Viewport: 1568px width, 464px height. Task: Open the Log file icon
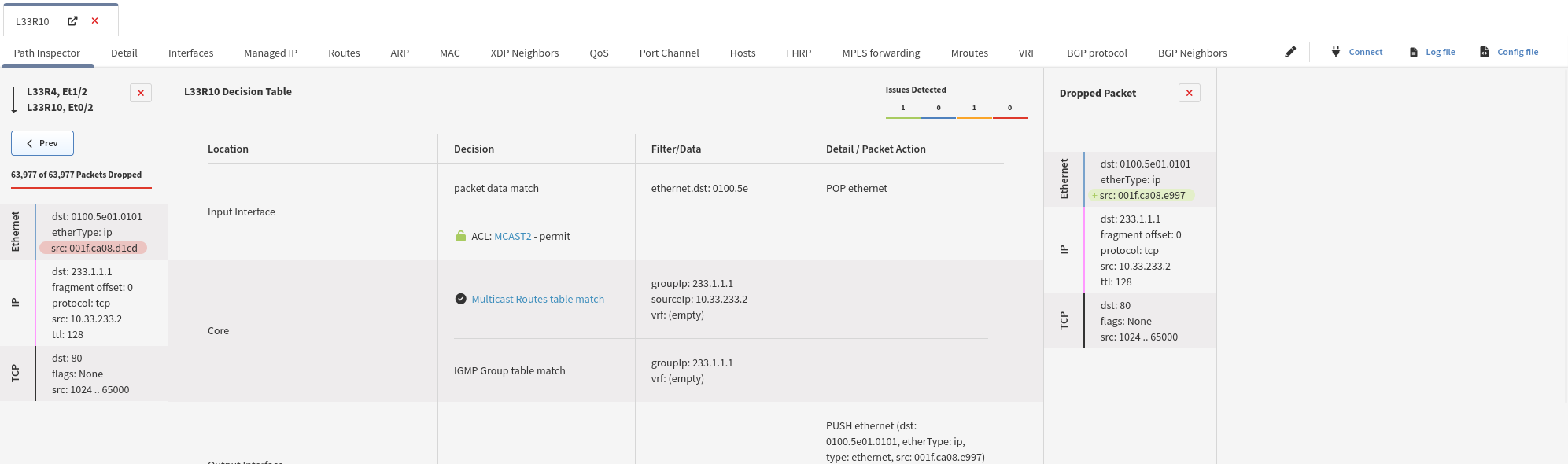point(1414,52)
